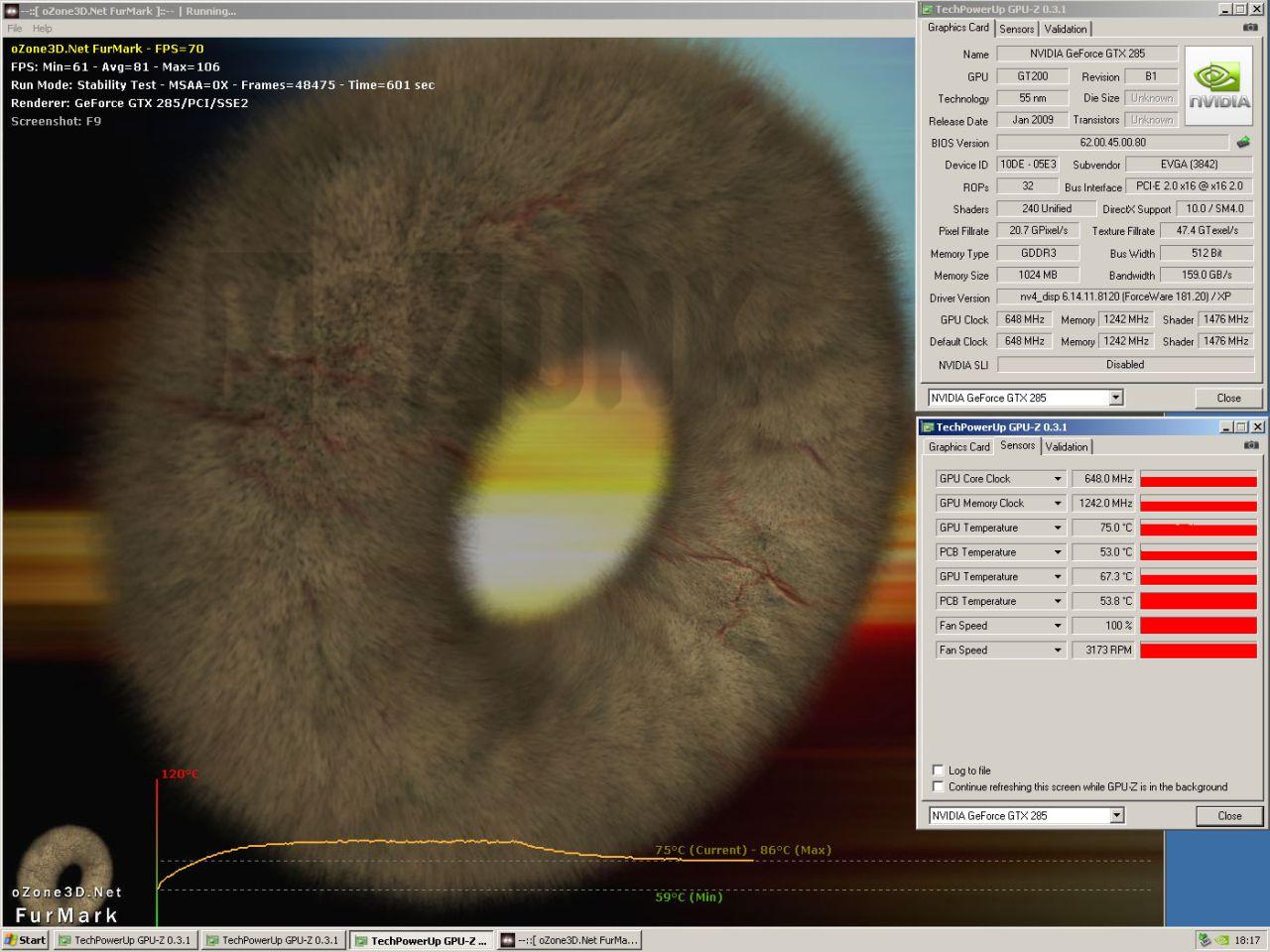This screenshot has height=952, width=1270.
Task: Click the network tray icon in taskbar
Action: (x=1206, y=940)
